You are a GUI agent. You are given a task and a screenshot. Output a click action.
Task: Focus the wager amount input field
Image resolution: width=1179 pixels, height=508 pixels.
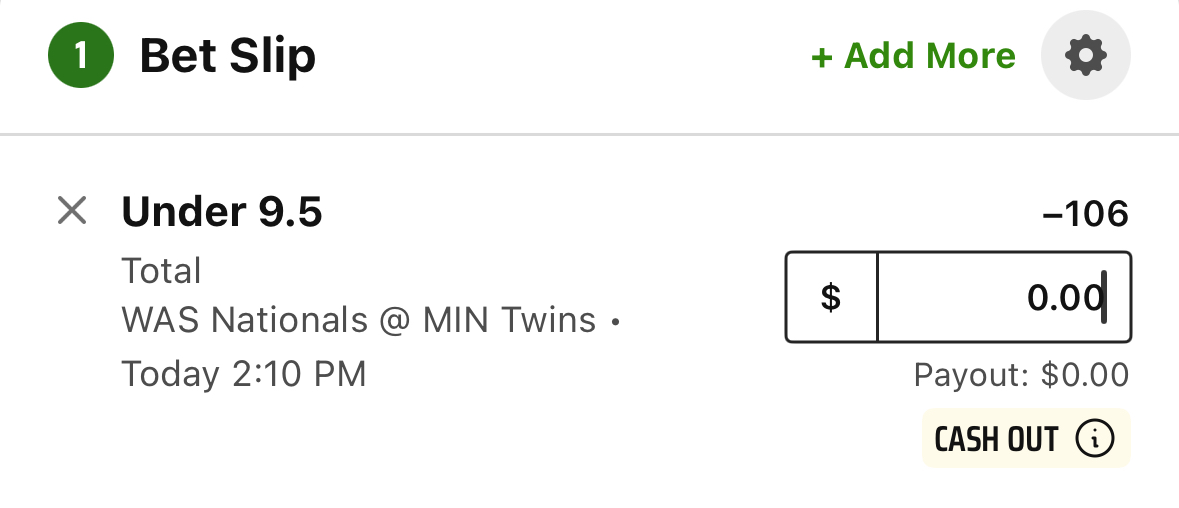point(1004,297)
